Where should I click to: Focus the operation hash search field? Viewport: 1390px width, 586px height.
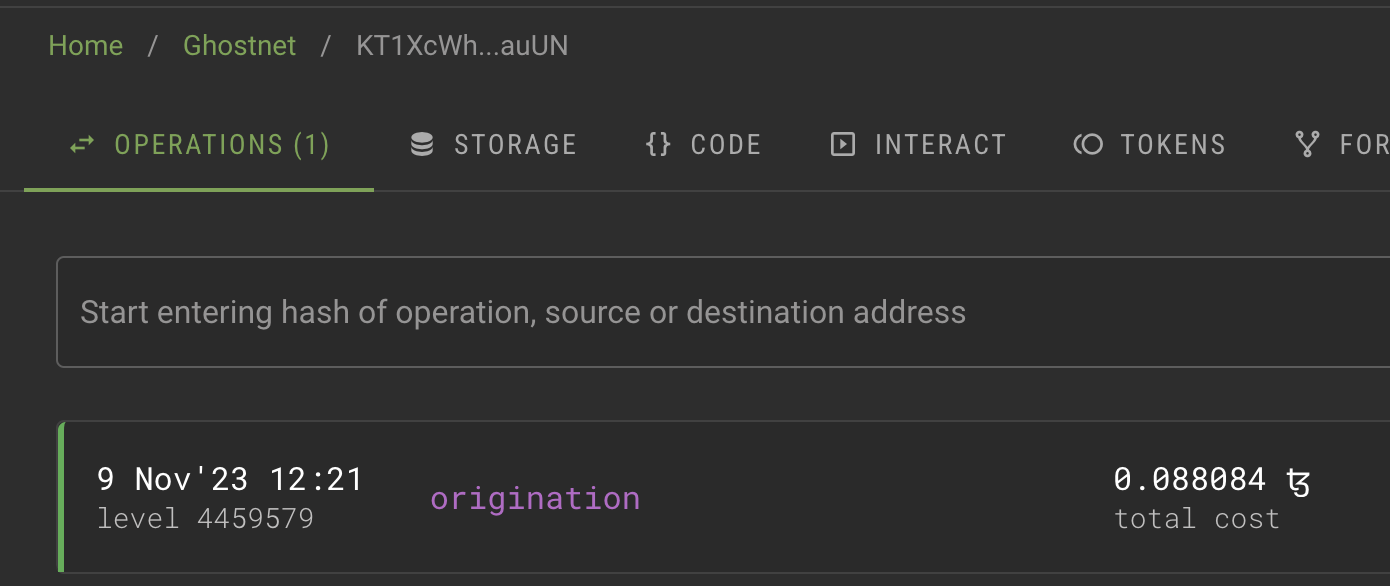click(700, 312)
